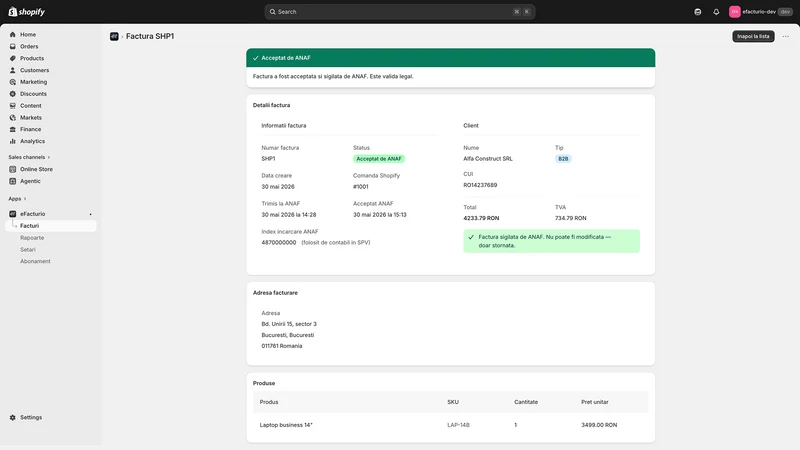Screen dimensions: 800x450
Task: Click the eFacturio app icon in sidebar
Action: pyautogui.click(x=13, y=214)
